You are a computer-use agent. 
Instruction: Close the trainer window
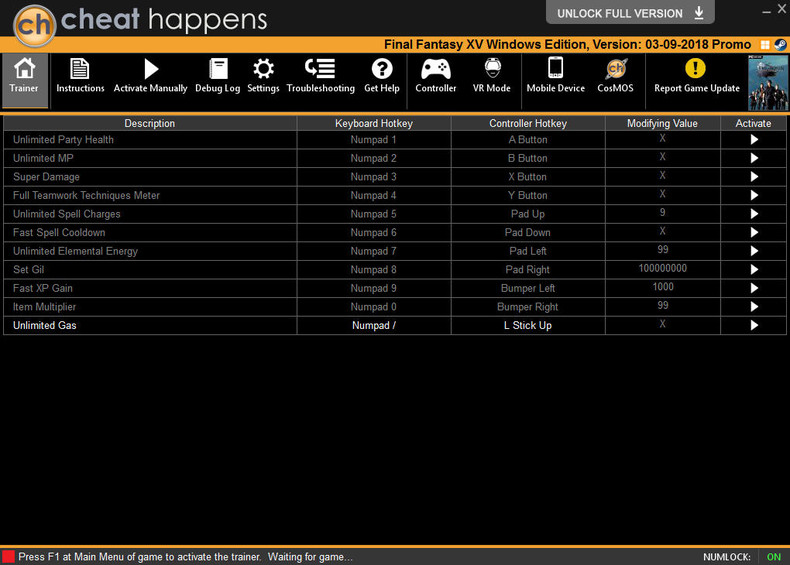pyautogui.click(x=781, y=9)
